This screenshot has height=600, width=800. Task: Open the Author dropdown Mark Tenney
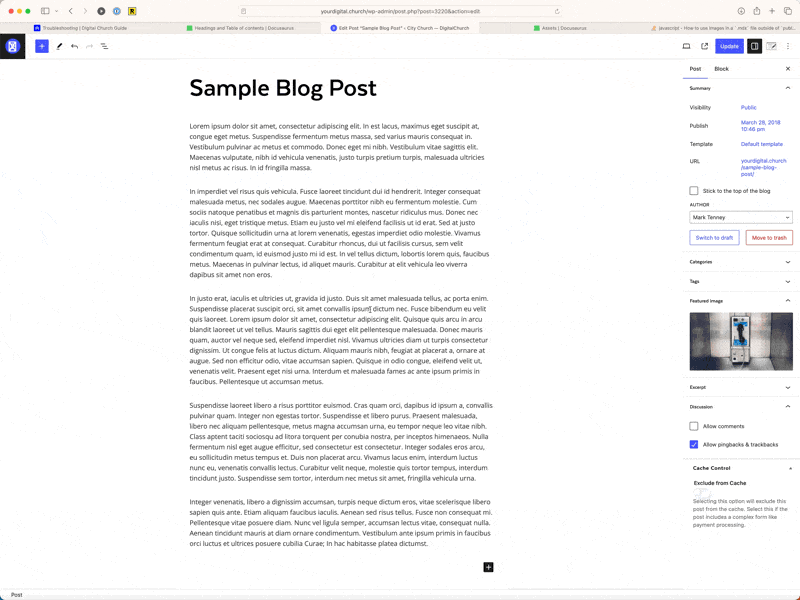click(741, 217)
